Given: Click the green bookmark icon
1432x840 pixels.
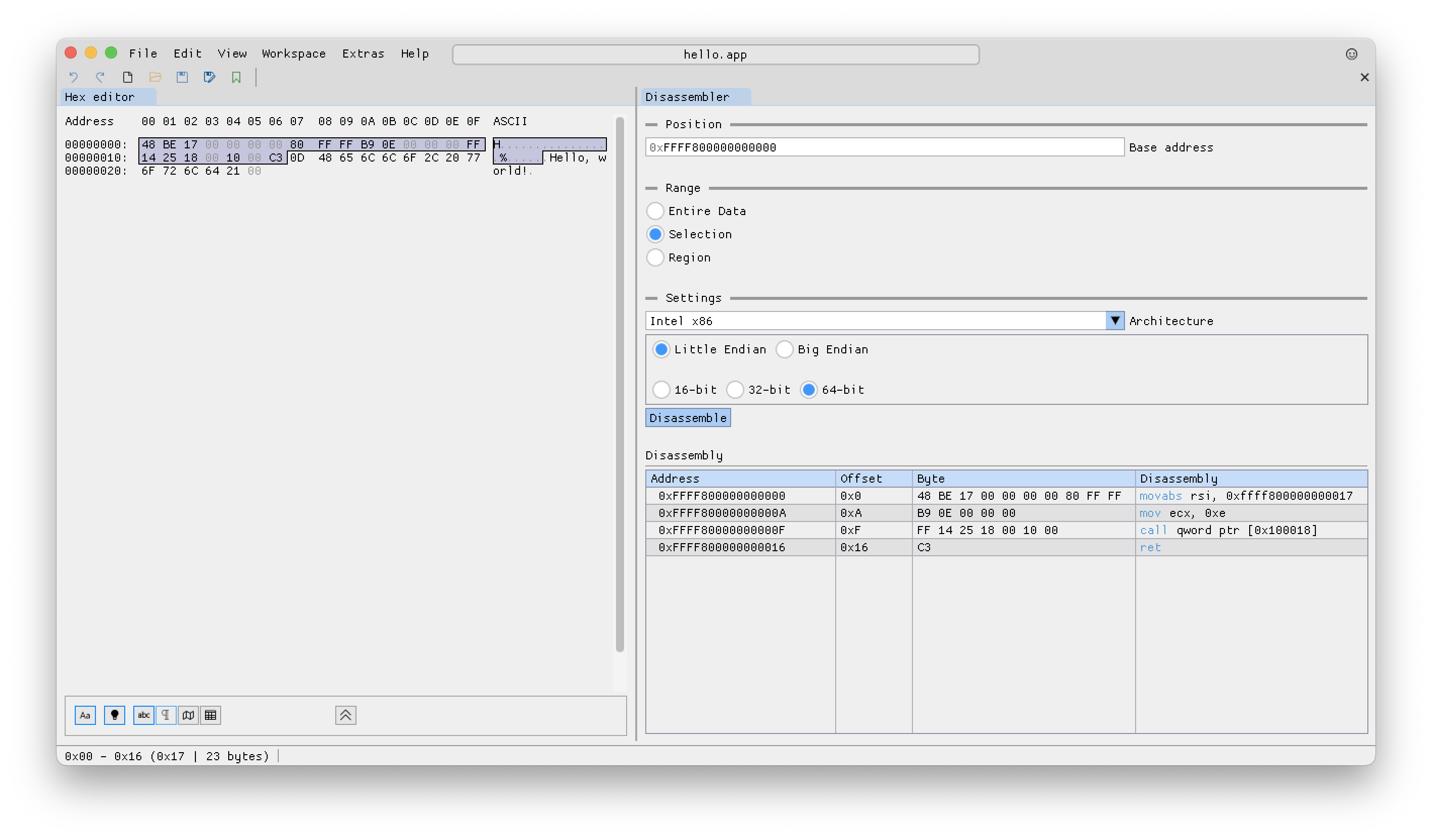Looking at the screenshot, I should click(x=236, y=77).
